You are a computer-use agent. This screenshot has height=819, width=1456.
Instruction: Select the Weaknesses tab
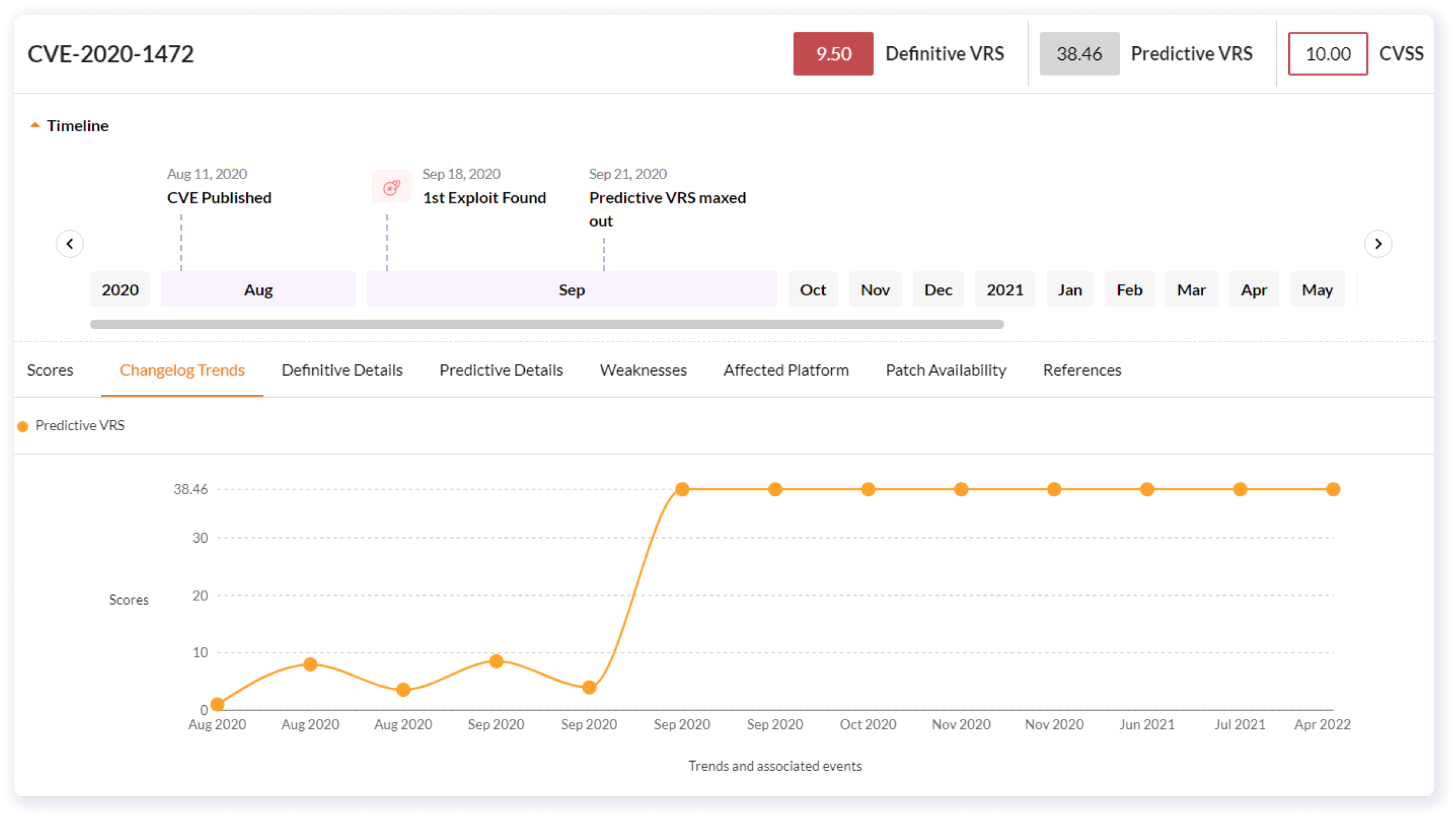(643, 370)
